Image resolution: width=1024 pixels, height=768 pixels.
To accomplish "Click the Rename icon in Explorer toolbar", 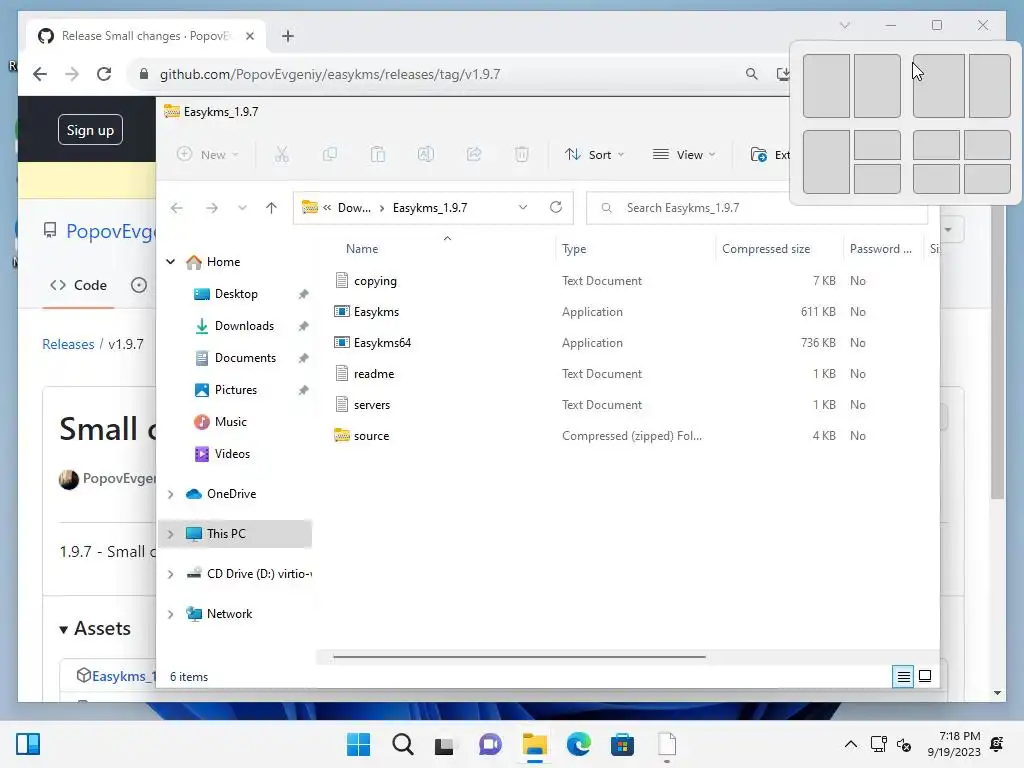I will 426,155.
